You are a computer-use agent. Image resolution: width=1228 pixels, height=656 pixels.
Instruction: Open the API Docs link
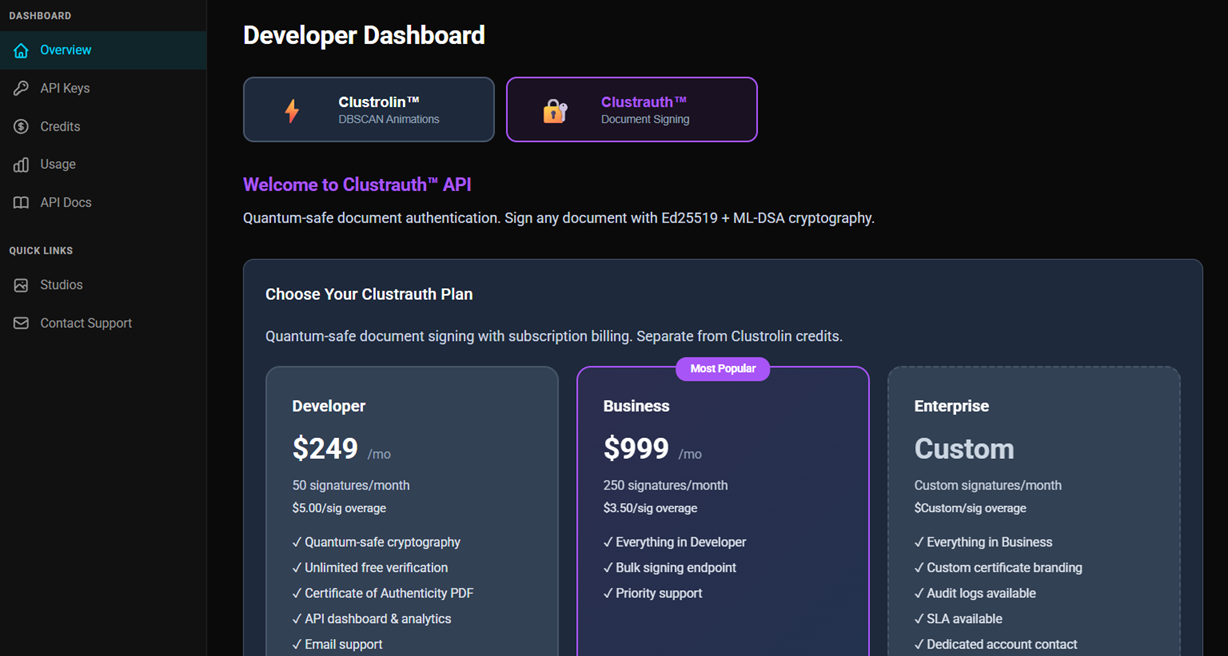(66, 202)
